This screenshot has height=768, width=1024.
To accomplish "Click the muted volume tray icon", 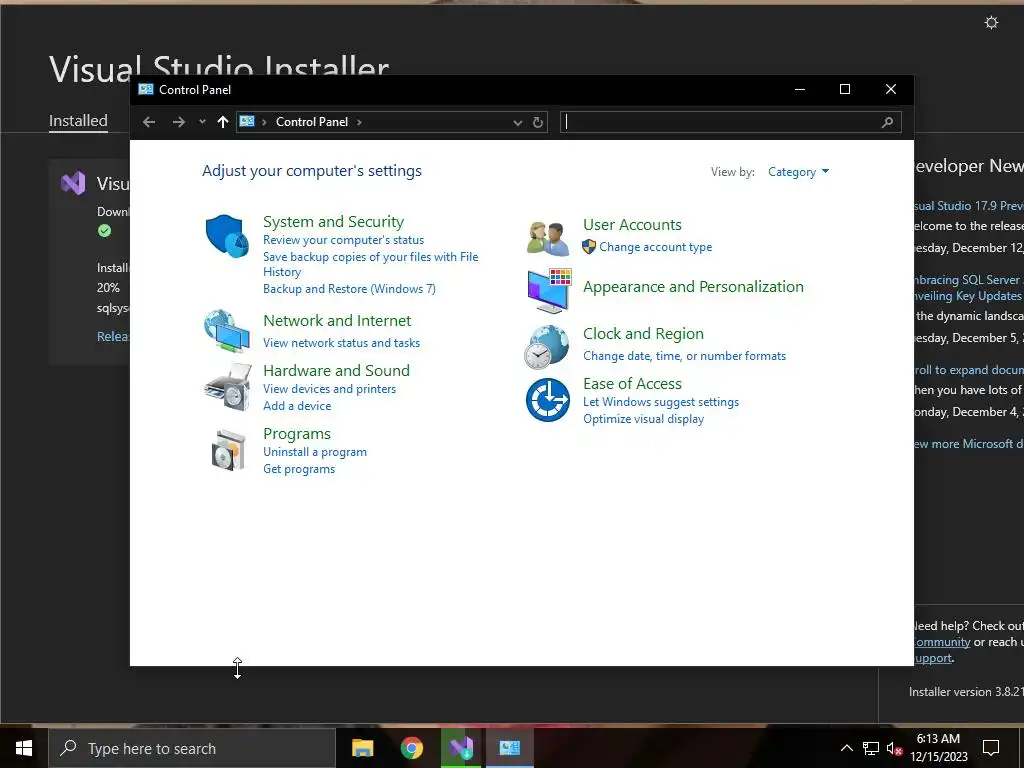I will pyautogui.click(x=894, y=748).
